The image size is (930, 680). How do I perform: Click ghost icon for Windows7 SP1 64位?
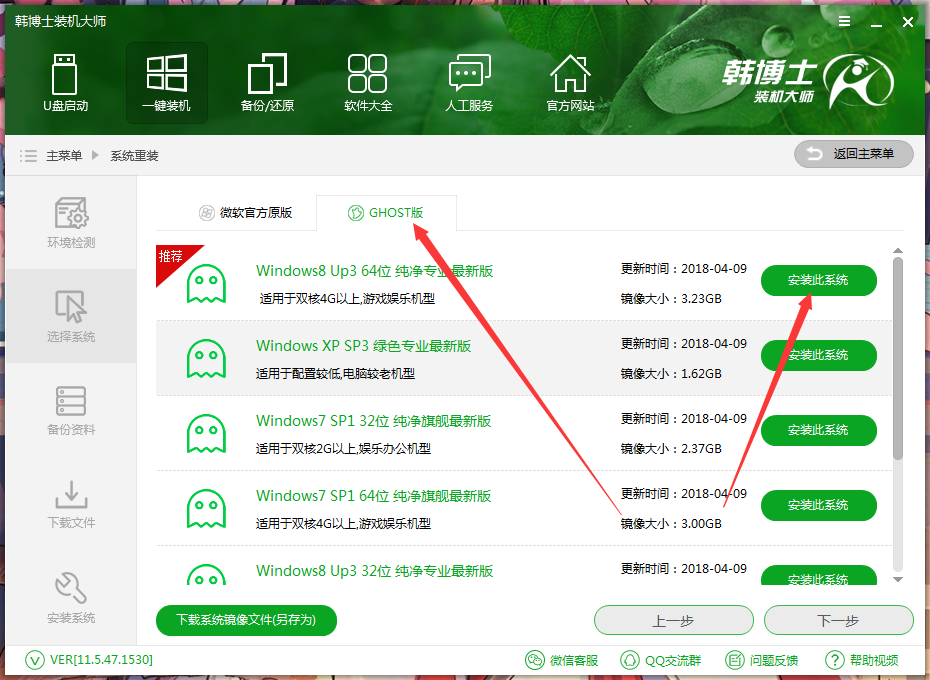pos(206,509)
